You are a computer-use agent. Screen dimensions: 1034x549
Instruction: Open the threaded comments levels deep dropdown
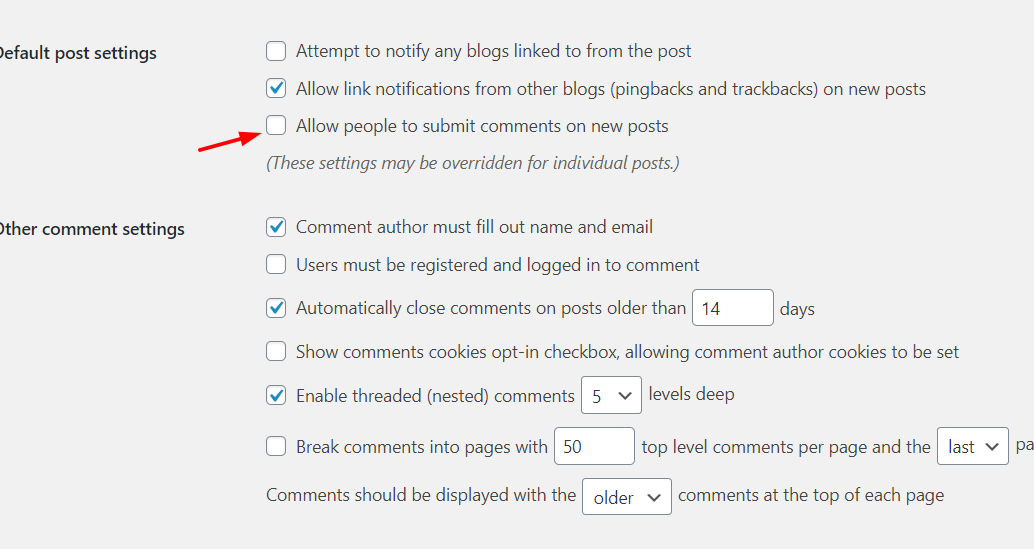[611, 395]
